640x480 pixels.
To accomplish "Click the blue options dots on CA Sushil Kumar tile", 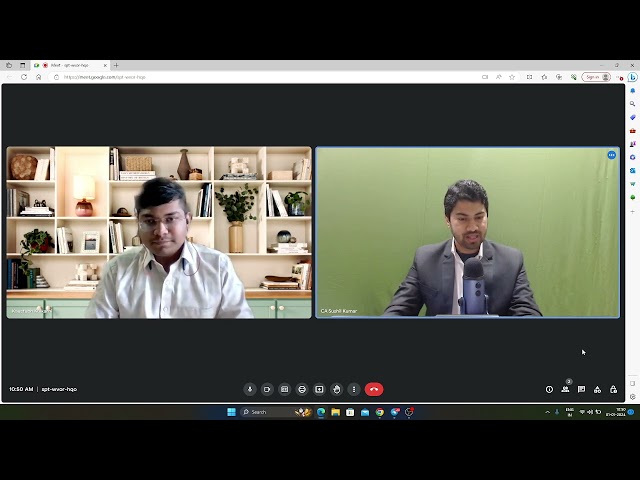I will (611, 155).
